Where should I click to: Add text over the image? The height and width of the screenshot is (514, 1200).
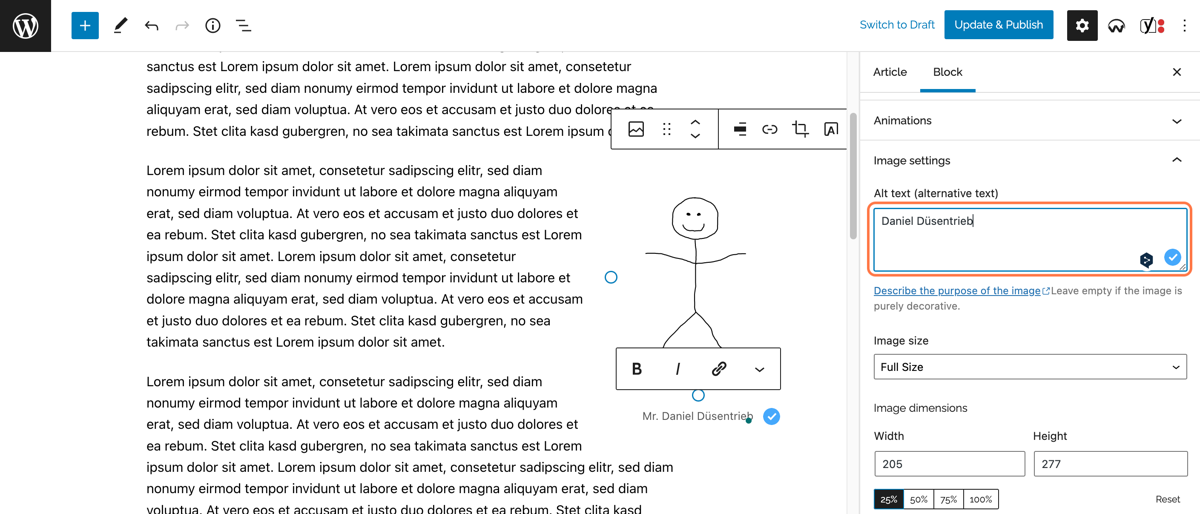coord(831,129)
